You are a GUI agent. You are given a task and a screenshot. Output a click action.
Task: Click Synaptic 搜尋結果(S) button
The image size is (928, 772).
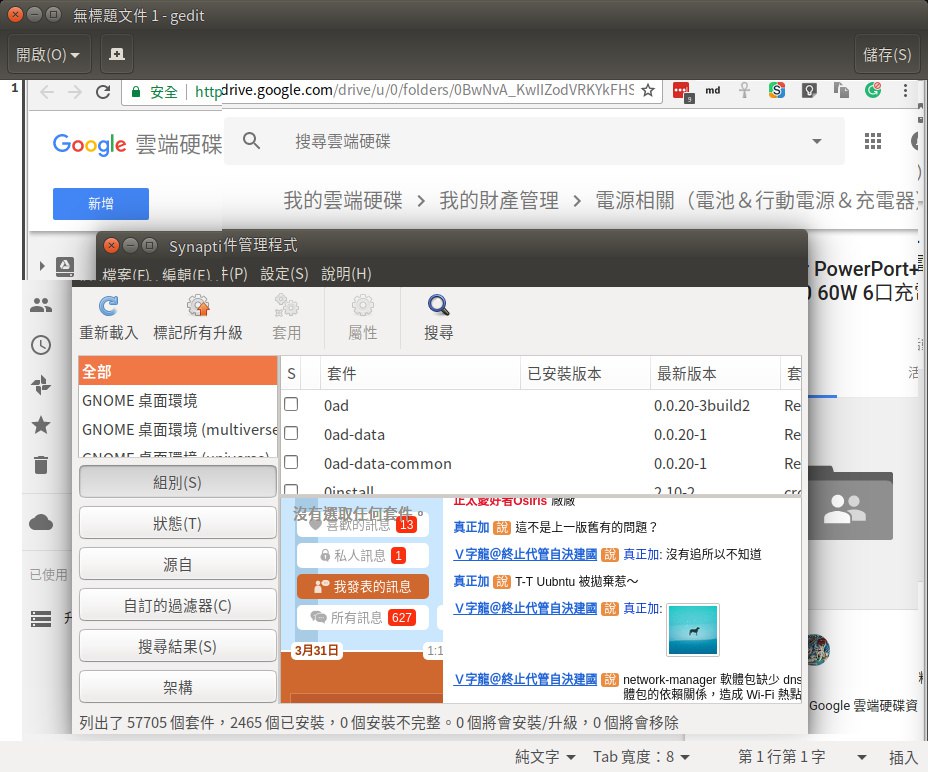pos(178,646)
